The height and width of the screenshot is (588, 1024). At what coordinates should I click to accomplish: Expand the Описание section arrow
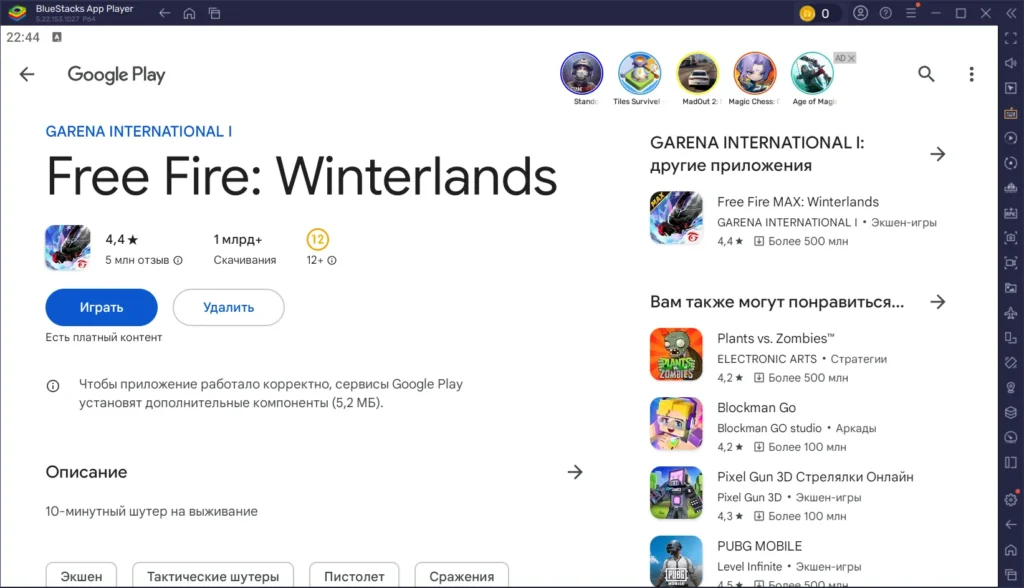(x=575, y=472)
